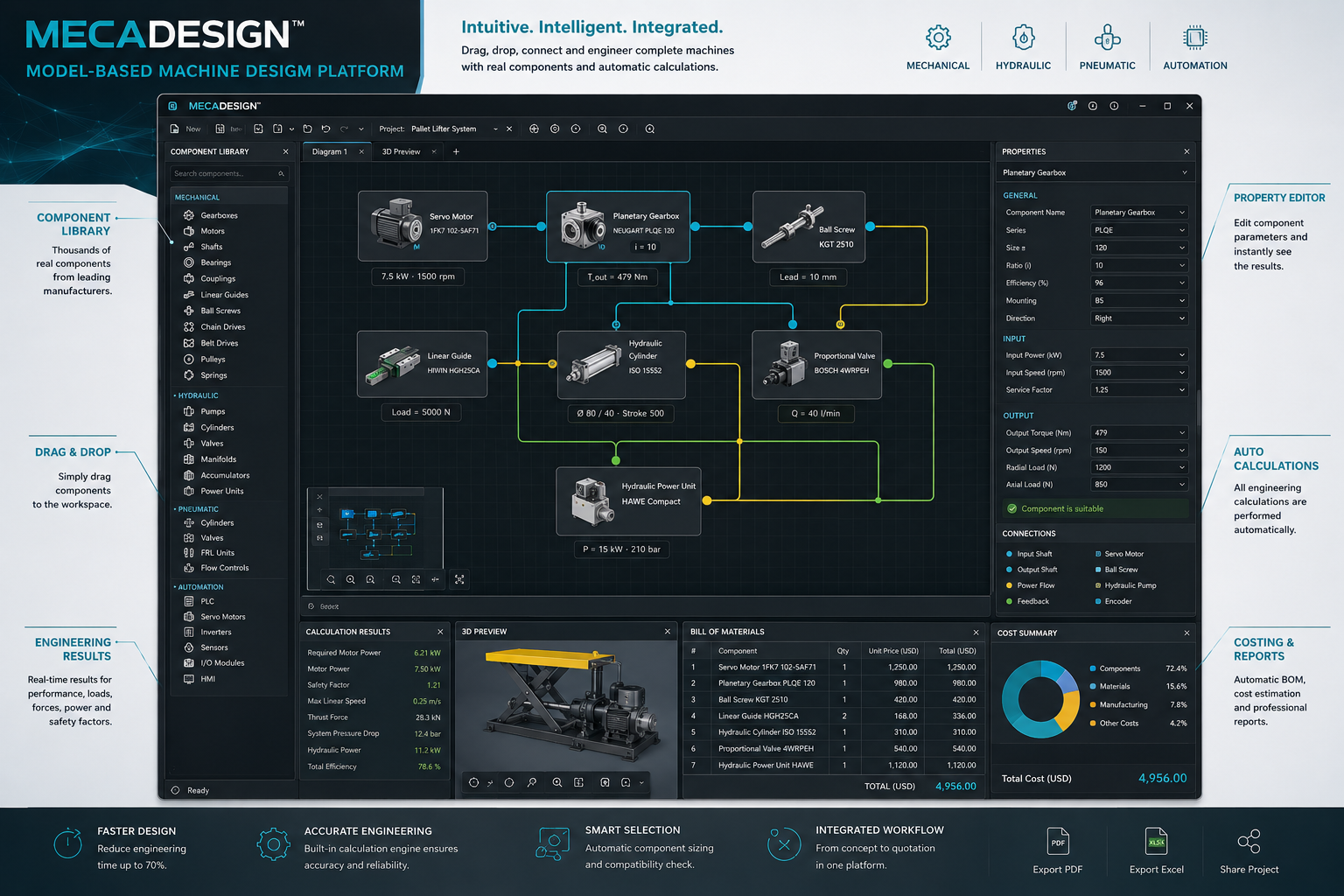Select the Hydraulic Power Unit HAWE node

coord(628,501)
